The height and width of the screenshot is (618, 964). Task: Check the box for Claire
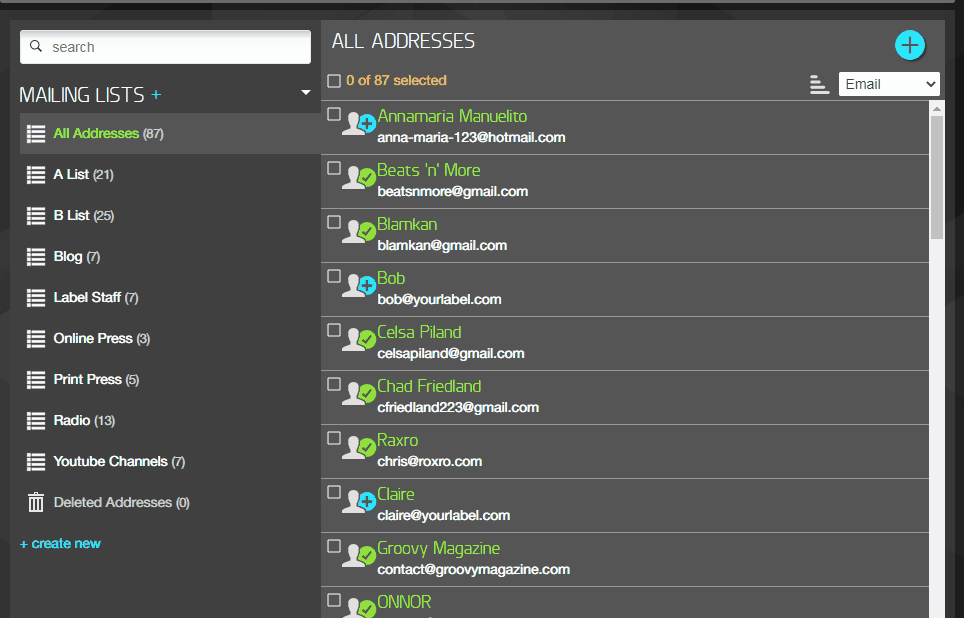click(x=334, y=492)
